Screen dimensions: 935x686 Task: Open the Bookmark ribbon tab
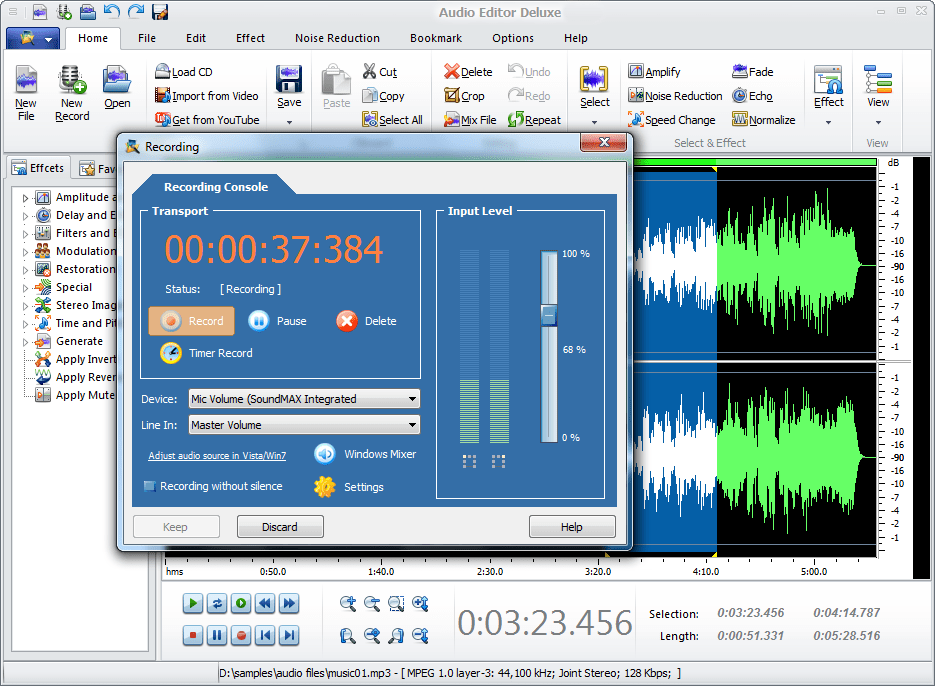(436, 38)
